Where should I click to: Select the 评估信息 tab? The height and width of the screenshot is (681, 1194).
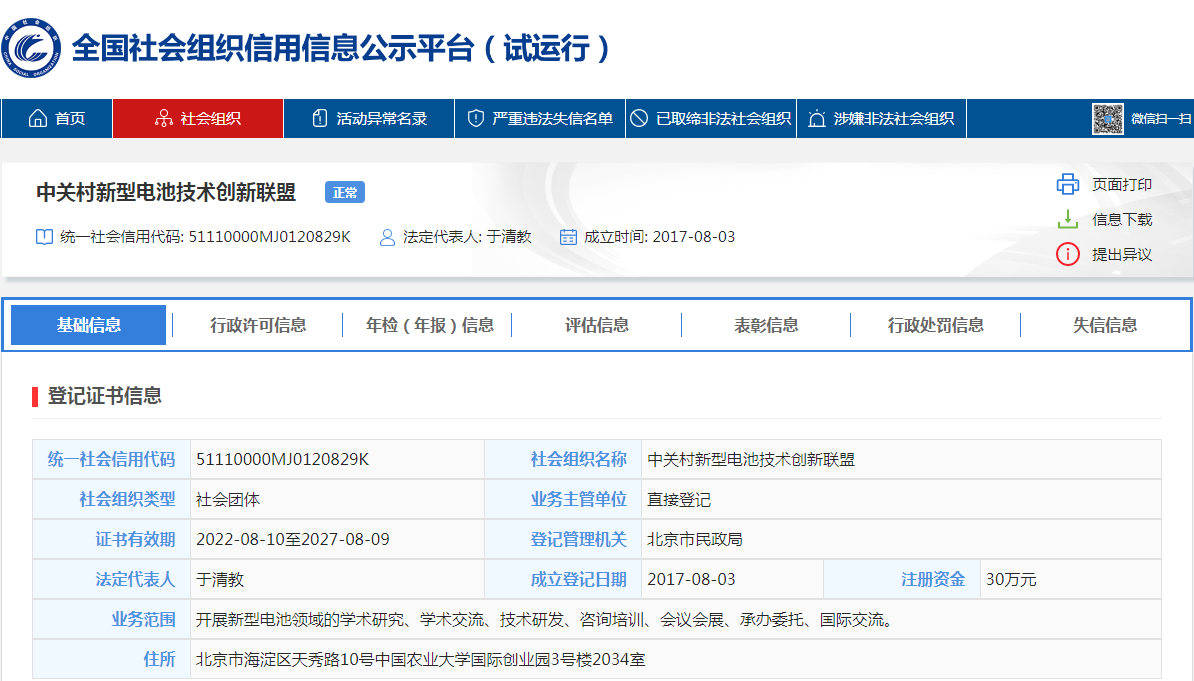(597, 325)
